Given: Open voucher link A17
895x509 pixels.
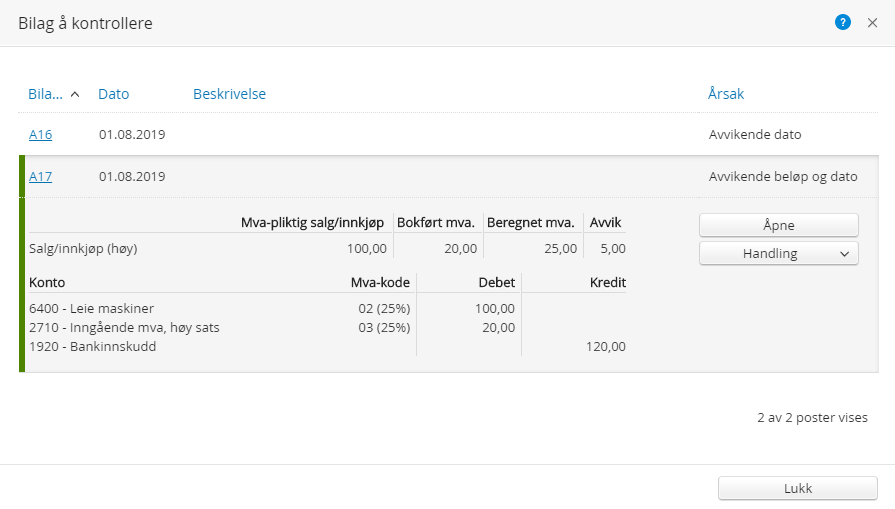Looking at the screenshot, I should (x=40, y=177).
